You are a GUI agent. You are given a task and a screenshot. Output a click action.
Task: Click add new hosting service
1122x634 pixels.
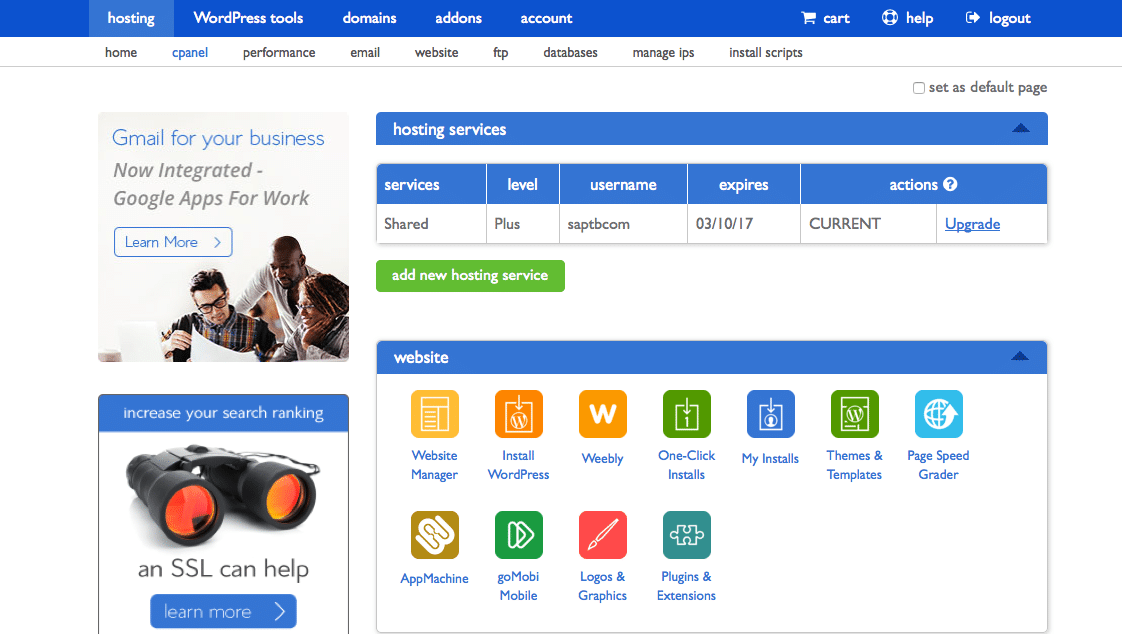pos(470,275)
